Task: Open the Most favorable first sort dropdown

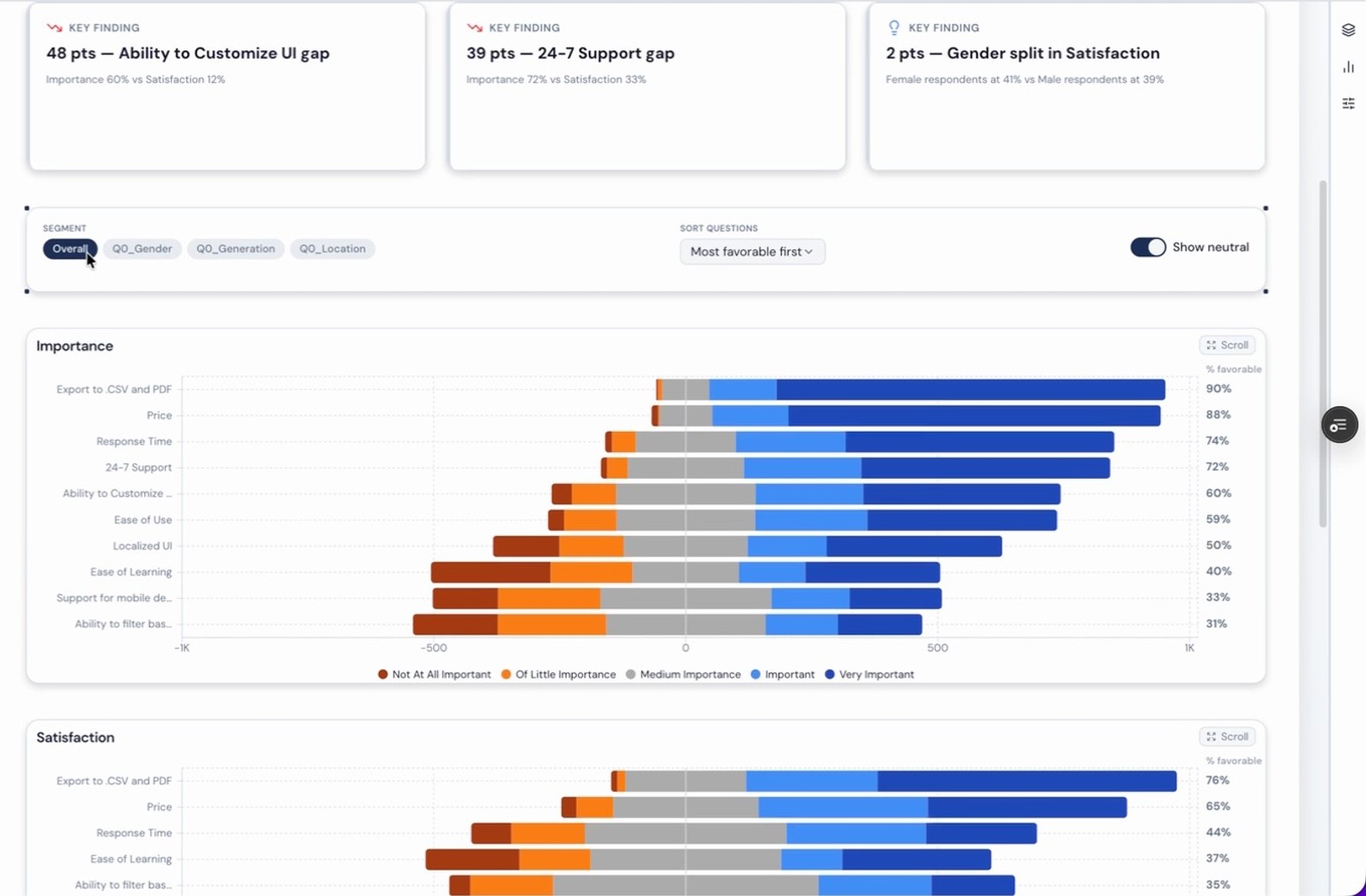Action: click(752, 252)
